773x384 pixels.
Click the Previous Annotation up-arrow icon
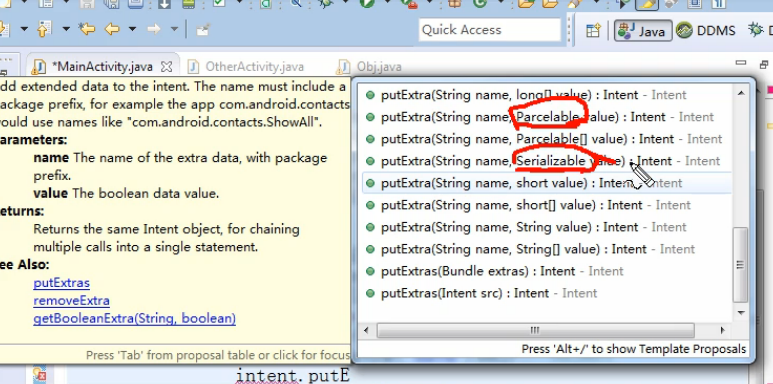tap(44, 30)
